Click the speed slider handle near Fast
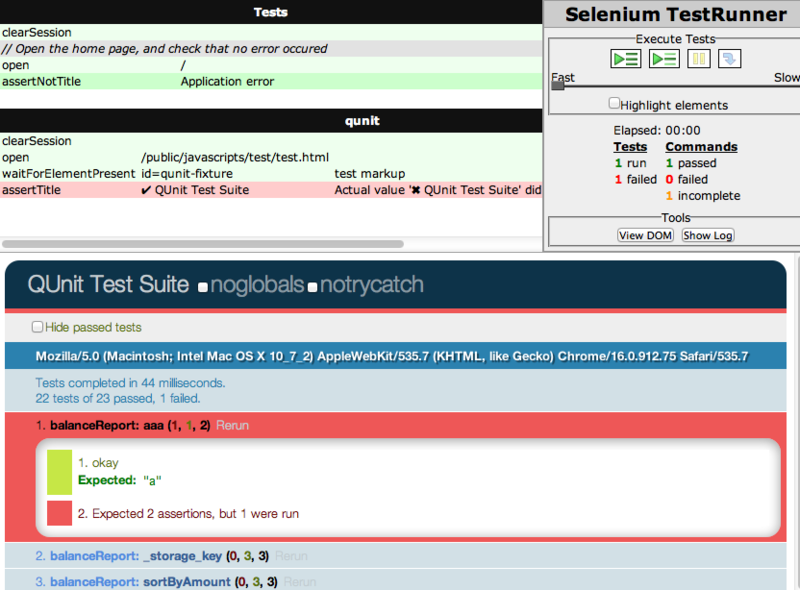800x590 pixels. tap(558, 85)
